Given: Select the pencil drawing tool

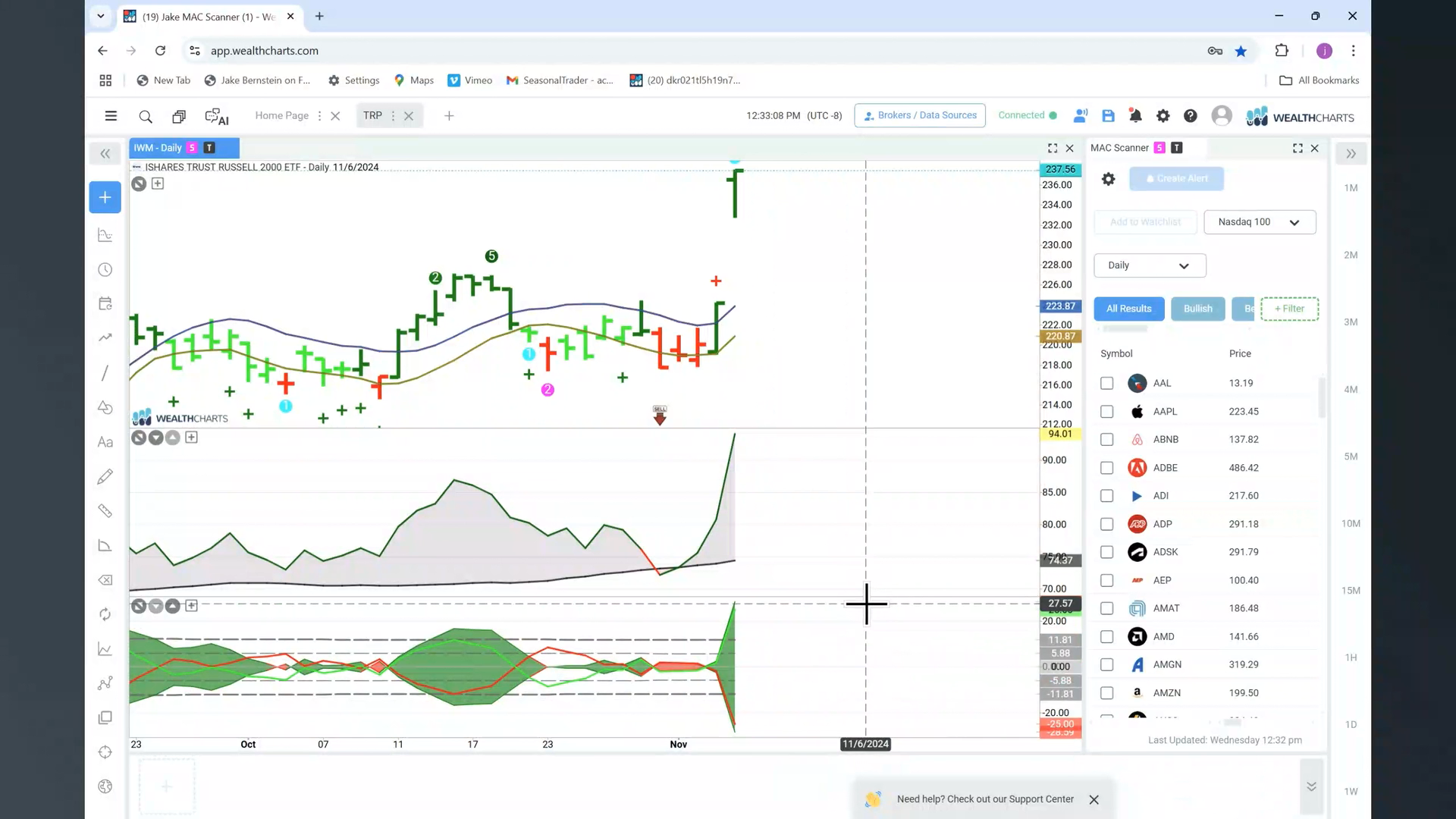Looking at the screenshot, I should coord(105,476).
